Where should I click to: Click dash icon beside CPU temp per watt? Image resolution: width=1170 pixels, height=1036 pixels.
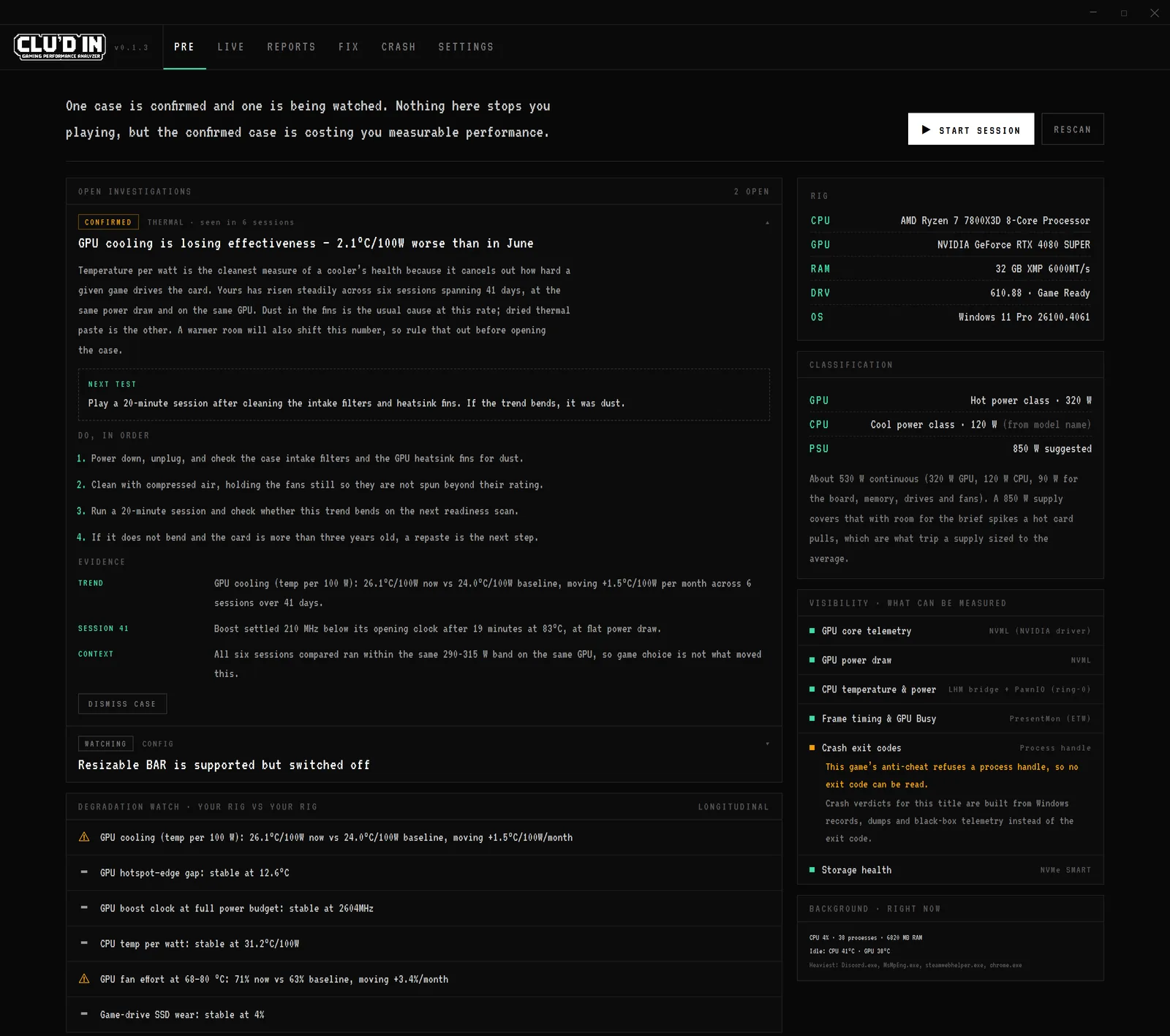pos(84,943)
